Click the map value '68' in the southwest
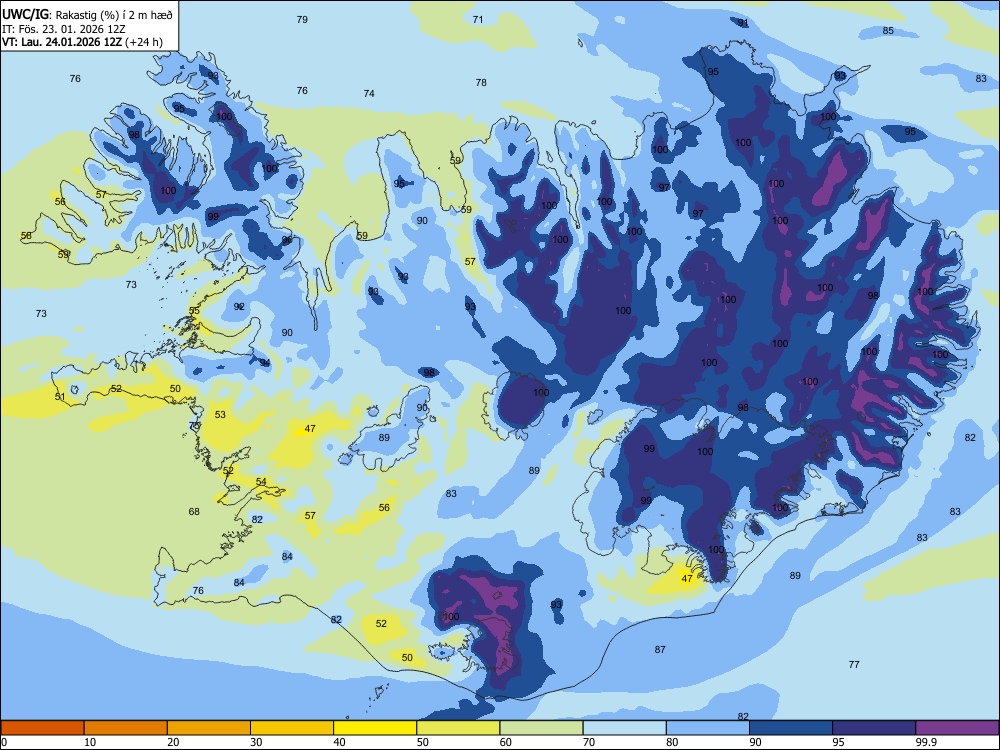The image size is (1000, 750). pyautogui.click(x=194, y=511)
